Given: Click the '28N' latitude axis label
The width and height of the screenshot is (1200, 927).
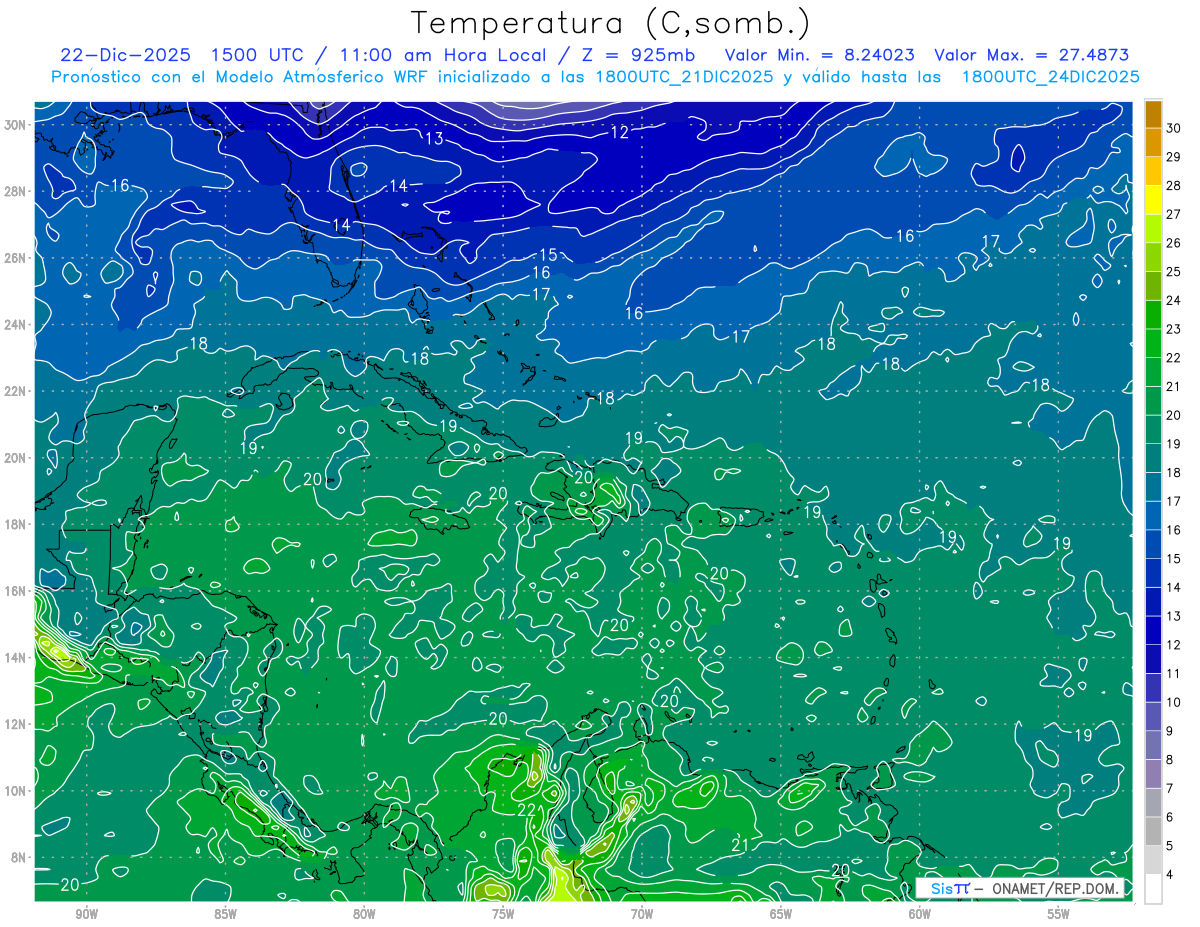Looking at the screenshot, I should (15, 191).
